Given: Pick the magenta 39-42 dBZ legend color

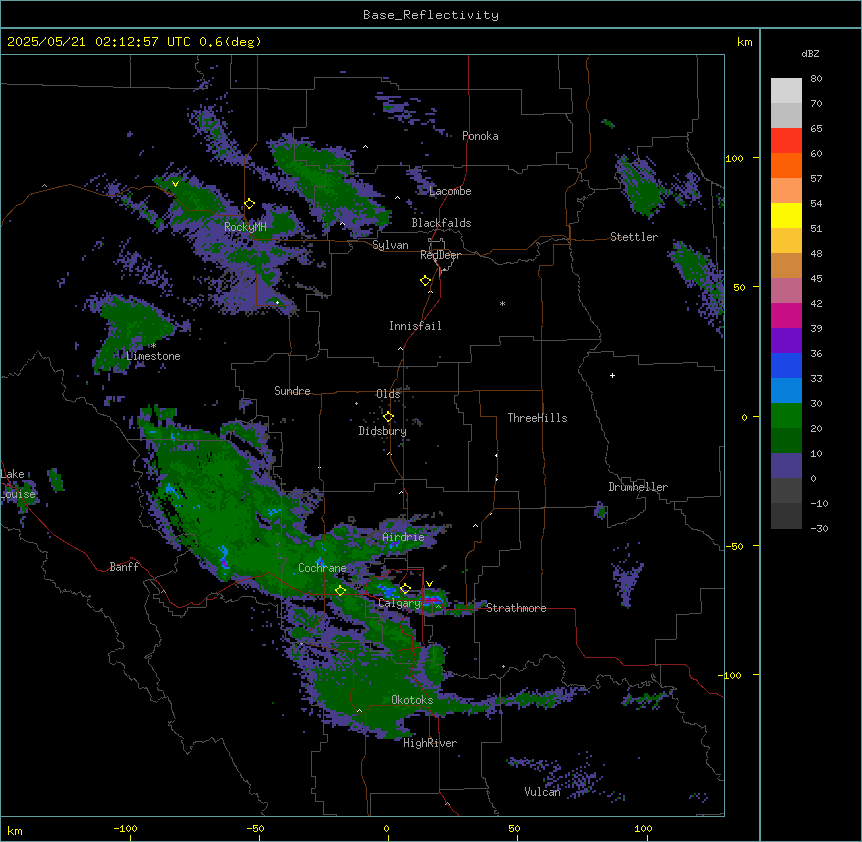Looking at the screenshot, I should [786, 315].
